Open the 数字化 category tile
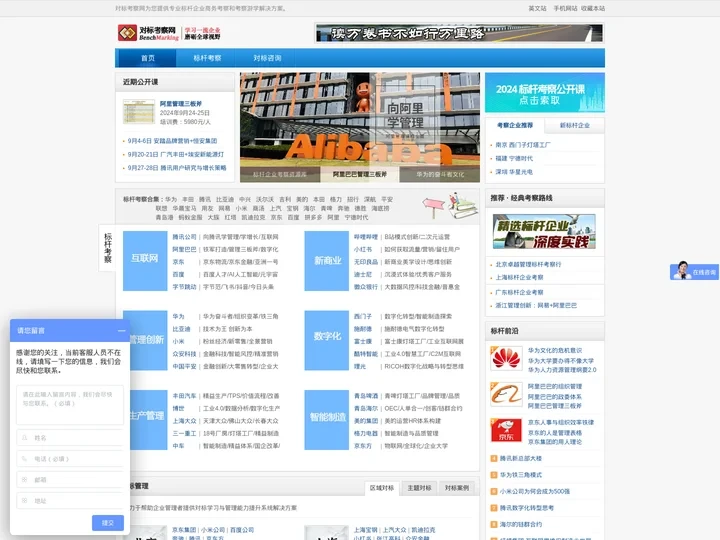The width and height of the screenshot is (720, 540). pos(326,340)
